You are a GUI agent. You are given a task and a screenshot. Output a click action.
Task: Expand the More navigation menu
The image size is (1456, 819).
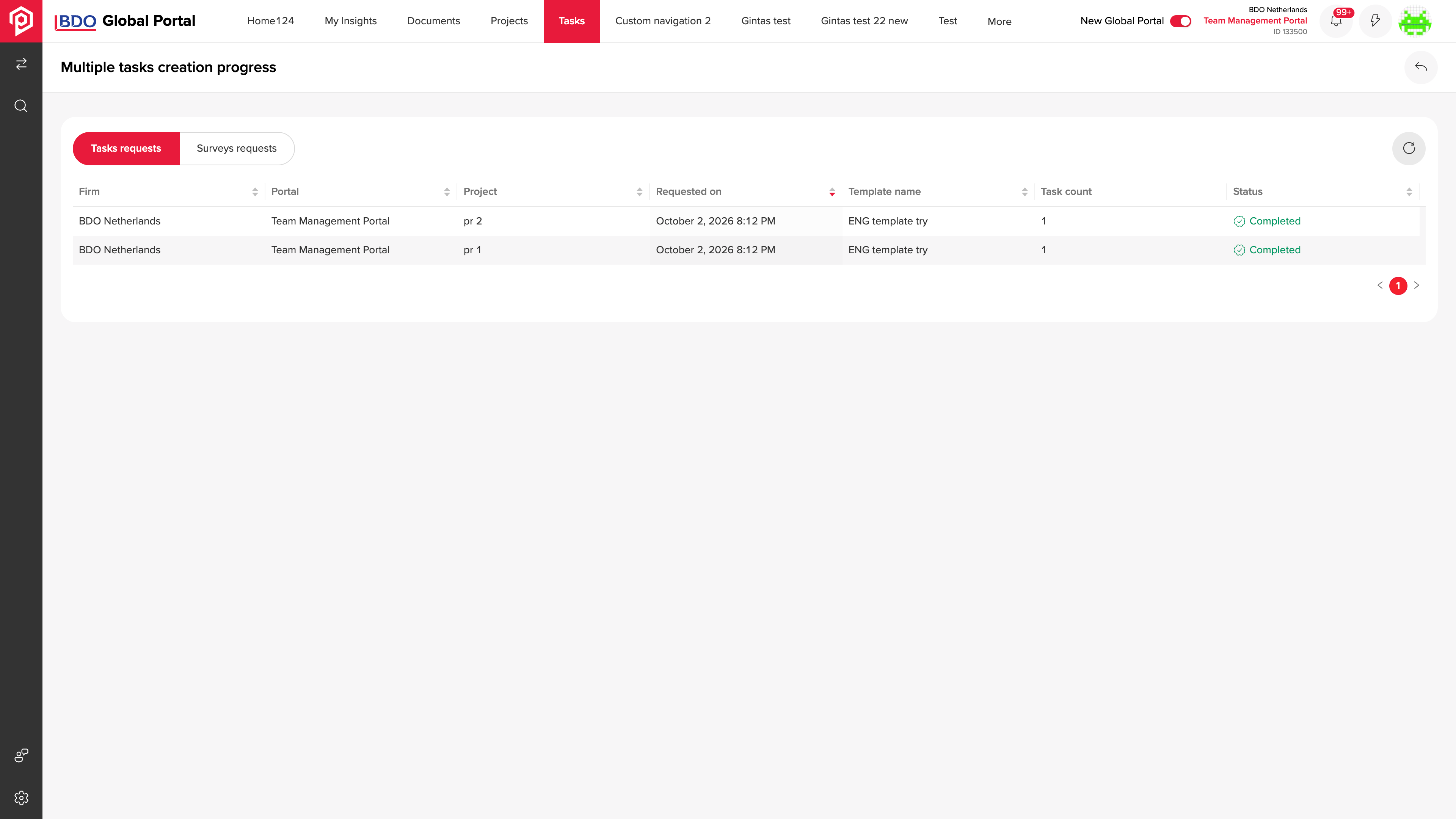click(x=999, y=22)
